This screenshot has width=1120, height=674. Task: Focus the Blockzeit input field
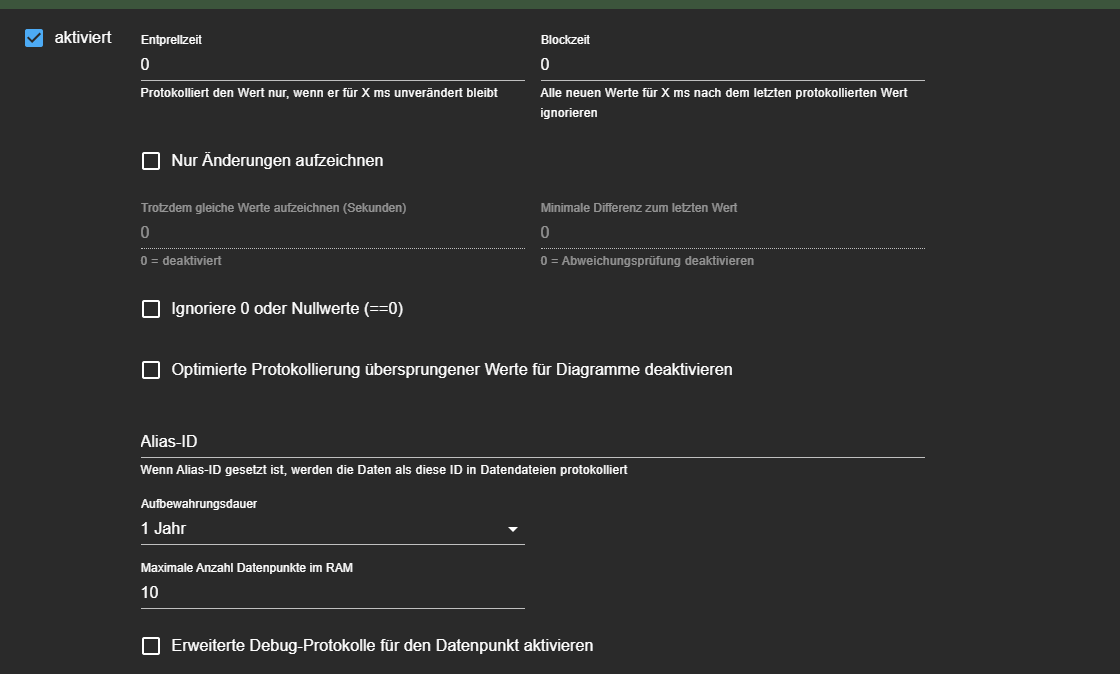tap(732, 65)
